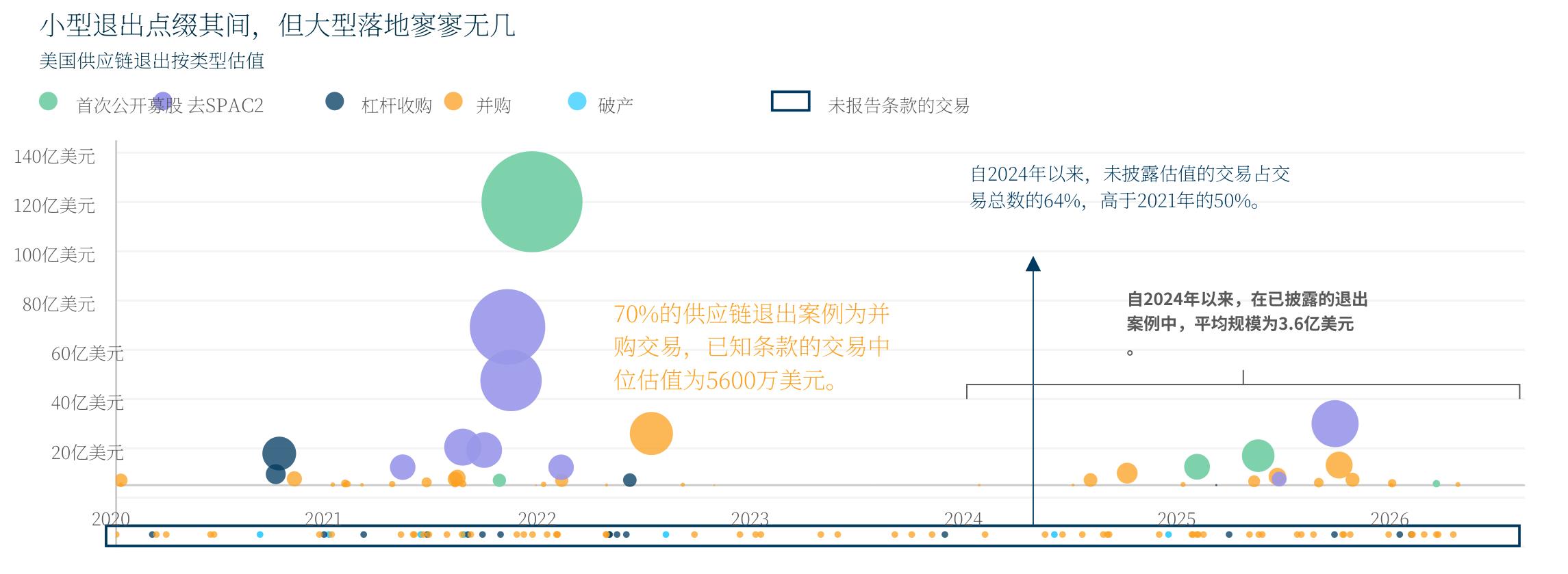
Task: Click the subtitle 美国供应链退出按类型估值
Action: tap(152, 61)
